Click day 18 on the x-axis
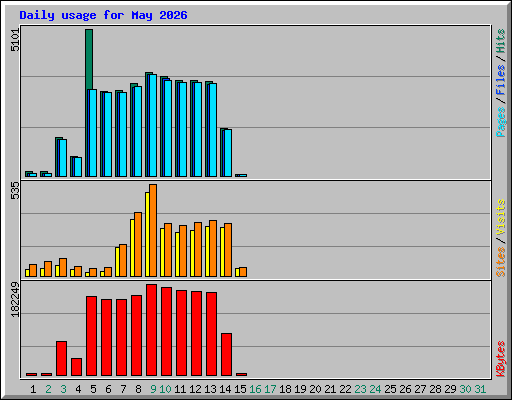 (285, 389)
